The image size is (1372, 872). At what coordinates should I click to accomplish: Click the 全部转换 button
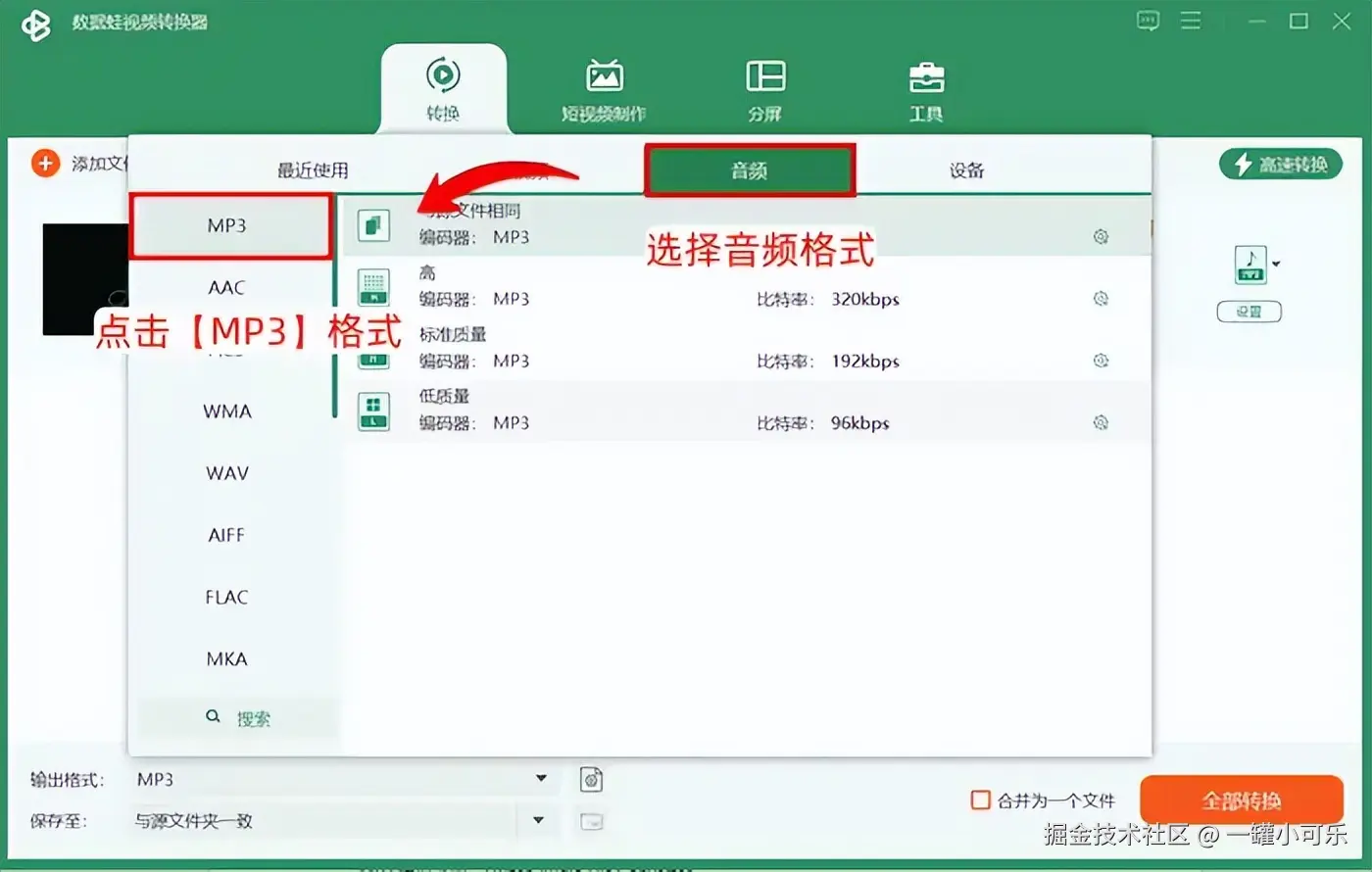pyautogui.click(x=1242, y=800)
